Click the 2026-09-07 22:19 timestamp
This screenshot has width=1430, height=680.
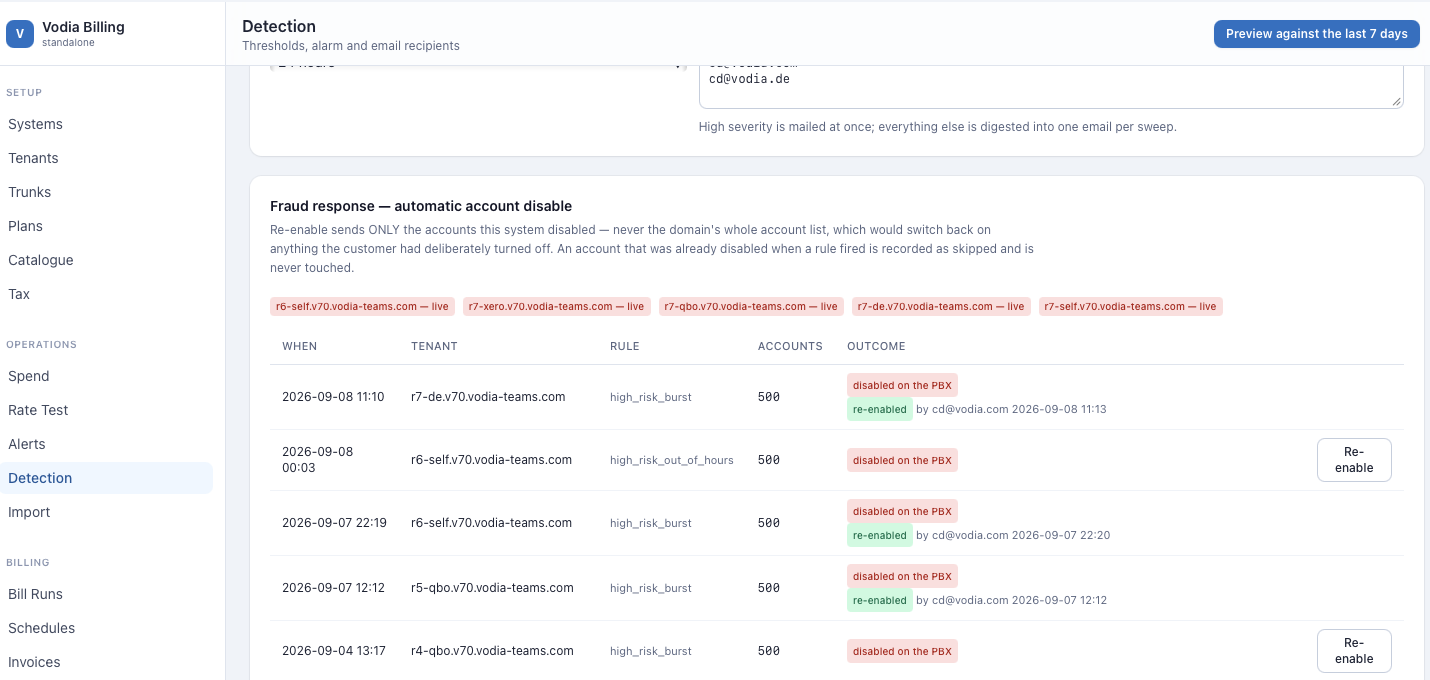click(334, 523)
